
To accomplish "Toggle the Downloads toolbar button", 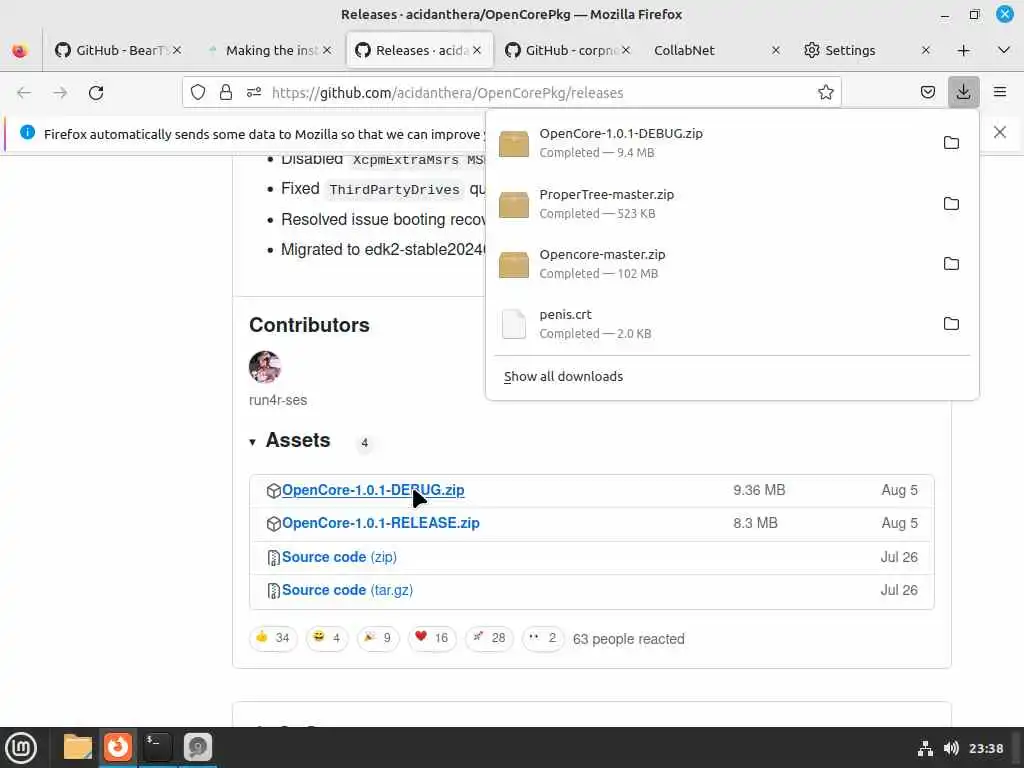I will coord(963,92).
